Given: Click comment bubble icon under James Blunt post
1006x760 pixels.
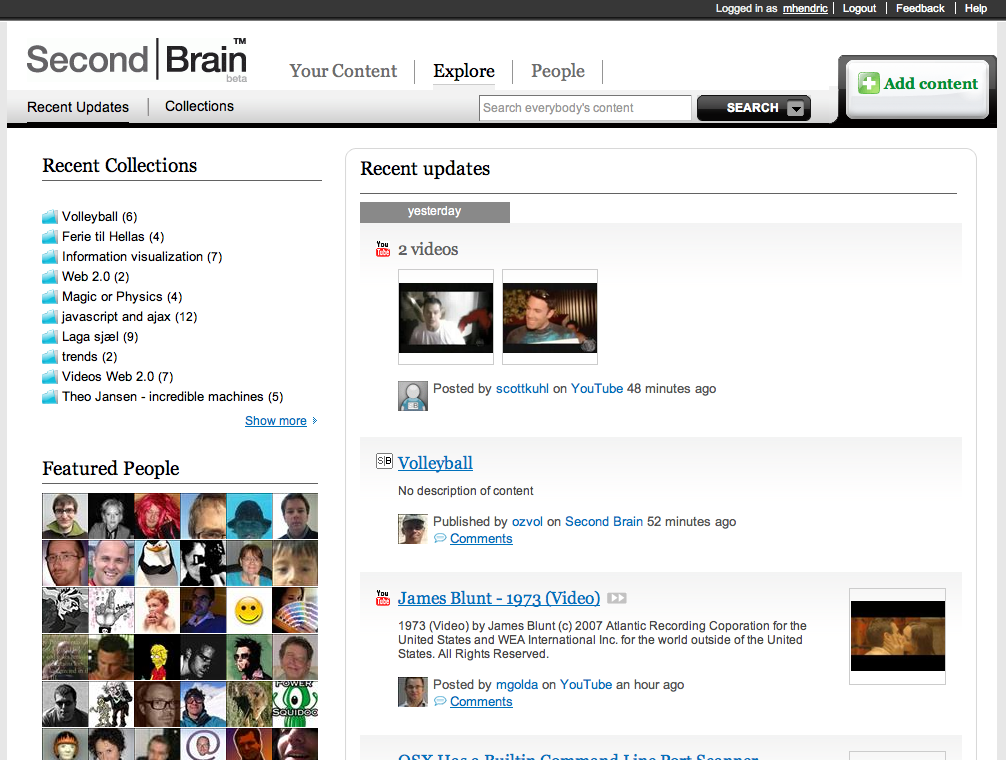Looking at the screenshot, I should [440, 702].
